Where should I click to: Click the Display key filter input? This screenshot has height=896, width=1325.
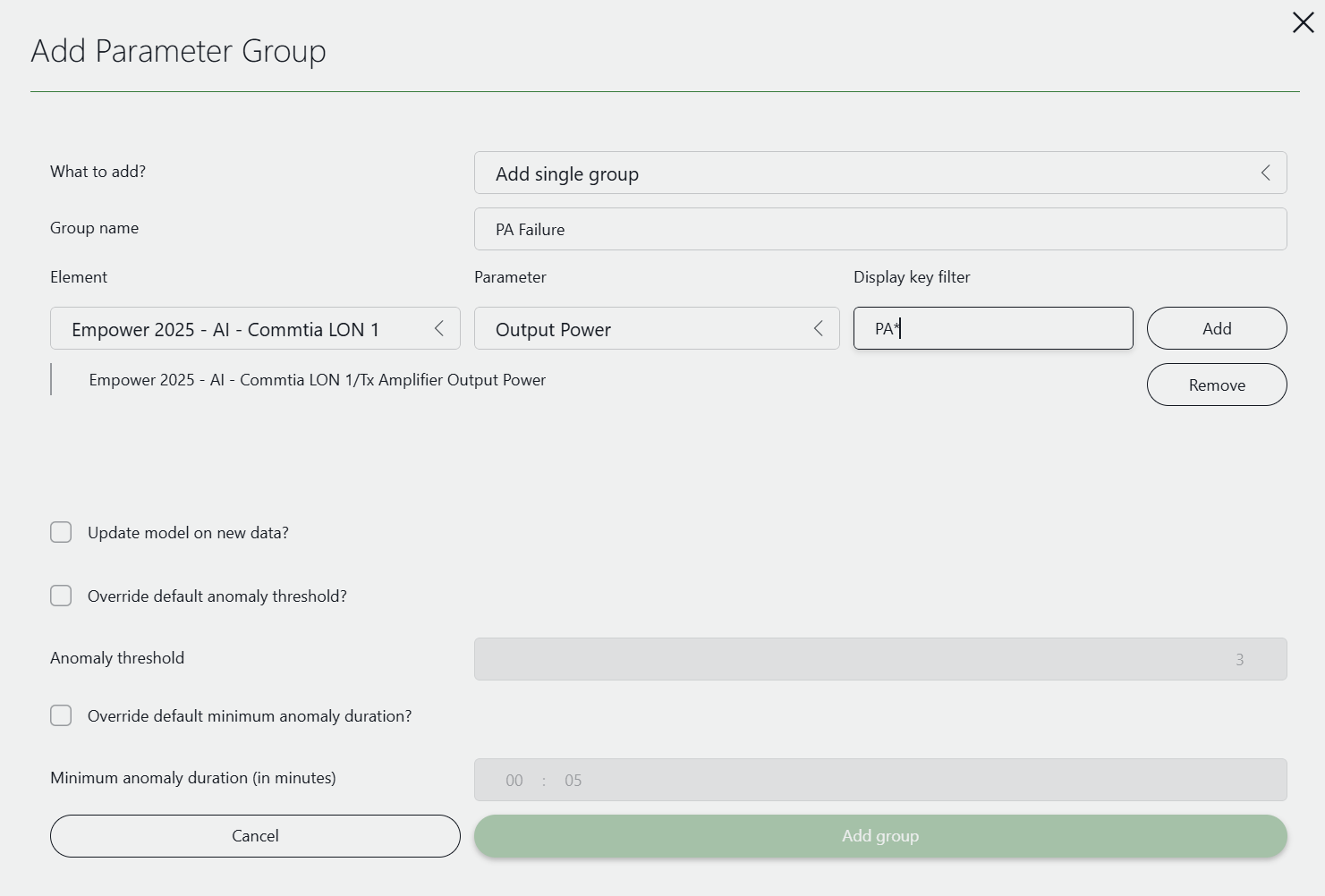pyautogui.click(x=992, y=328)
